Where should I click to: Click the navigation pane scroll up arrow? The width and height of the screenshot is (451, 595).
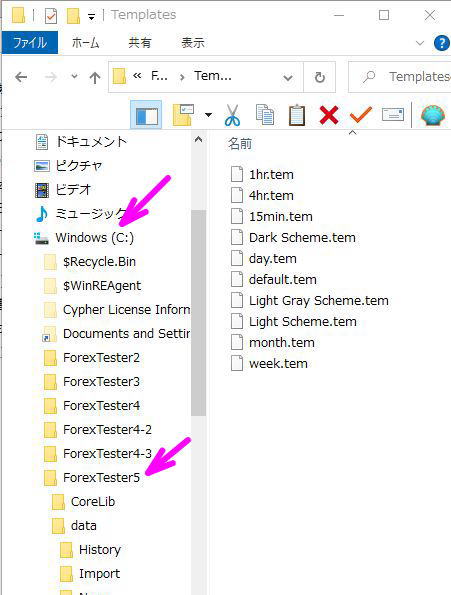pyautogui.click(x=198, y=140)
